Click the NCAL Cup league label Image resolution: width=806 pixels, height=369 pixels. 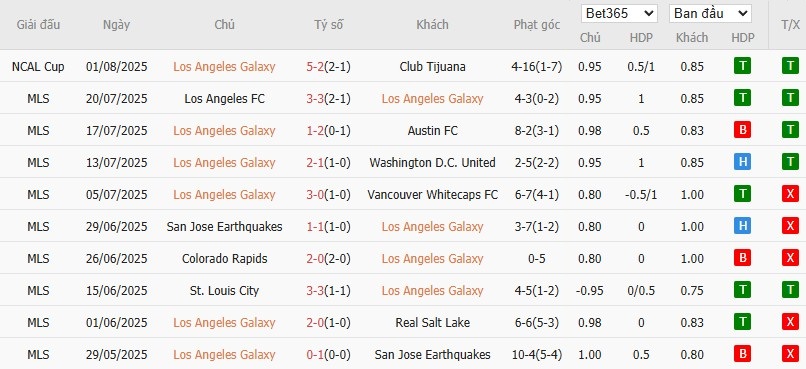click(38, 67)
